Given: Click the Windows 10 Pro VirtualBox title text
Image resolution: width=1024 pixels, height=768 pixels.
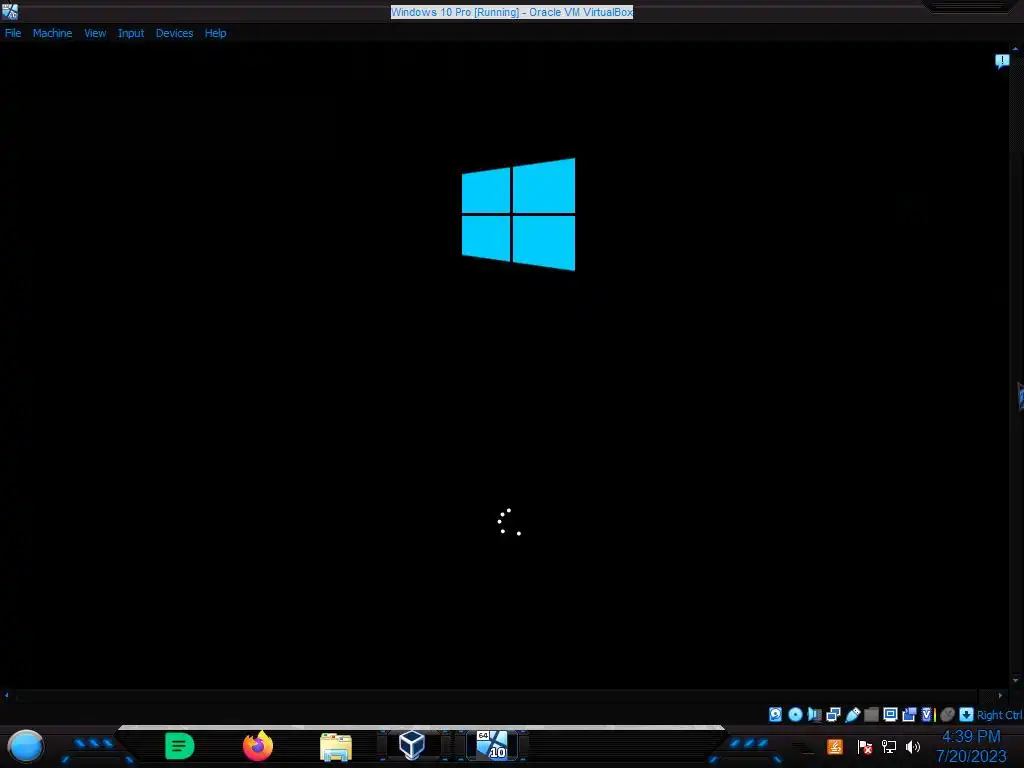Looking at the screenshot, I should point(512,12).
